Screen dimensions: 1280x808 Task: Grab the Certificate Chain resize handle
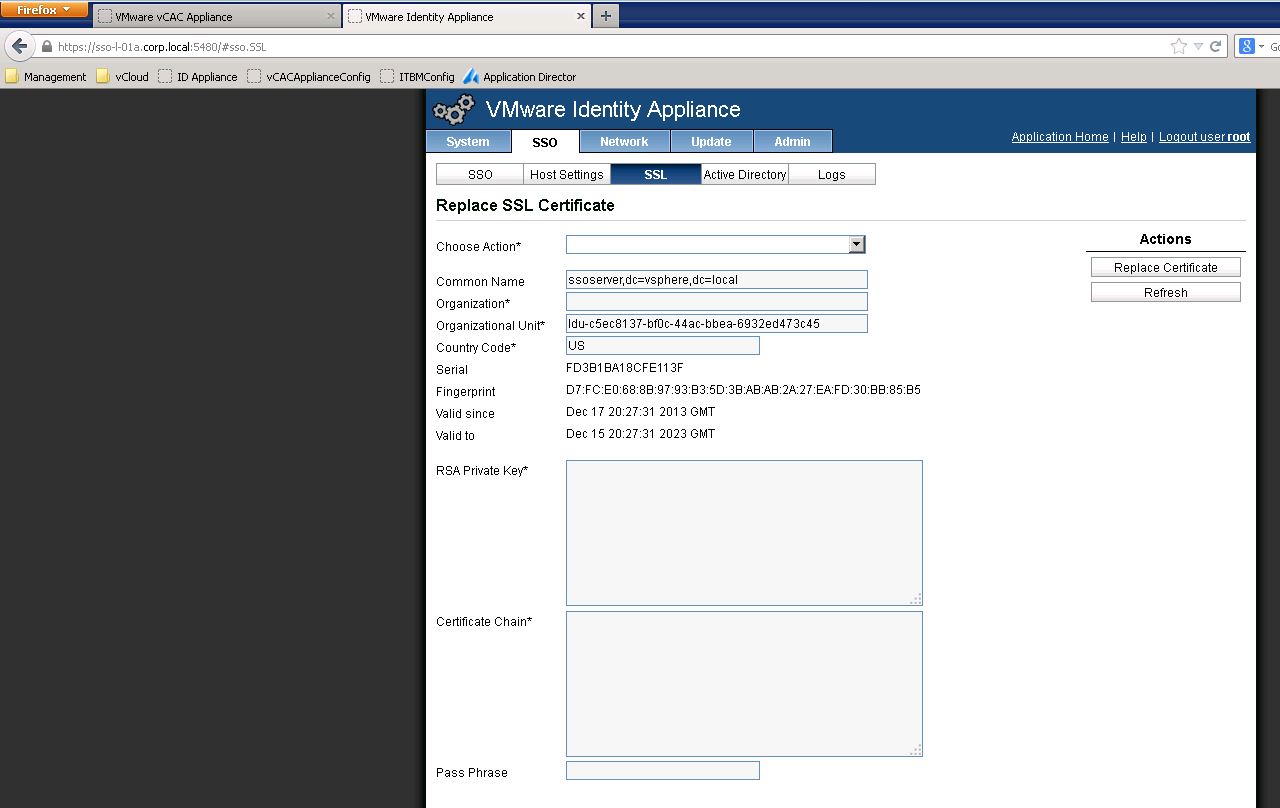pyautogui.click(x=916, y=750)
